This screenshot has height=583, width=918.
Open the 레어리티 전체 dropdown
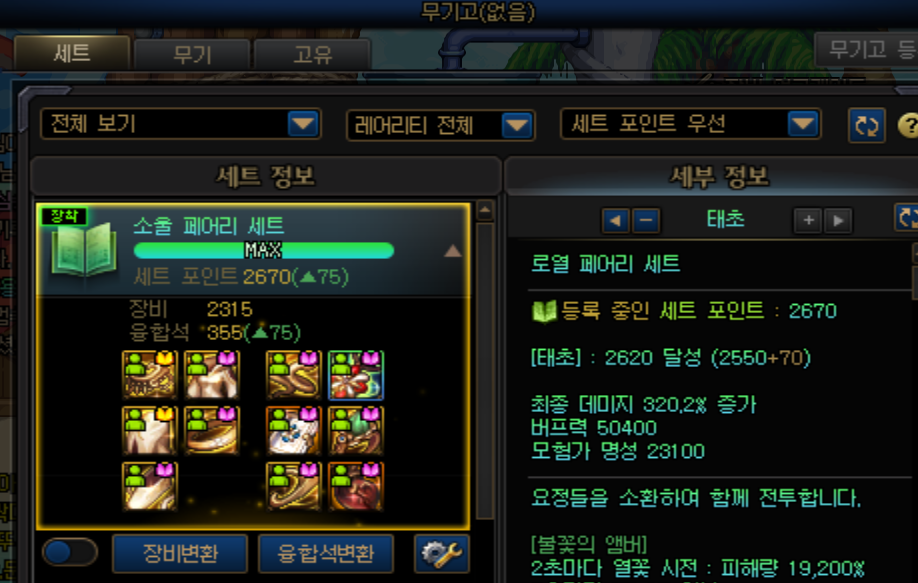440,125
